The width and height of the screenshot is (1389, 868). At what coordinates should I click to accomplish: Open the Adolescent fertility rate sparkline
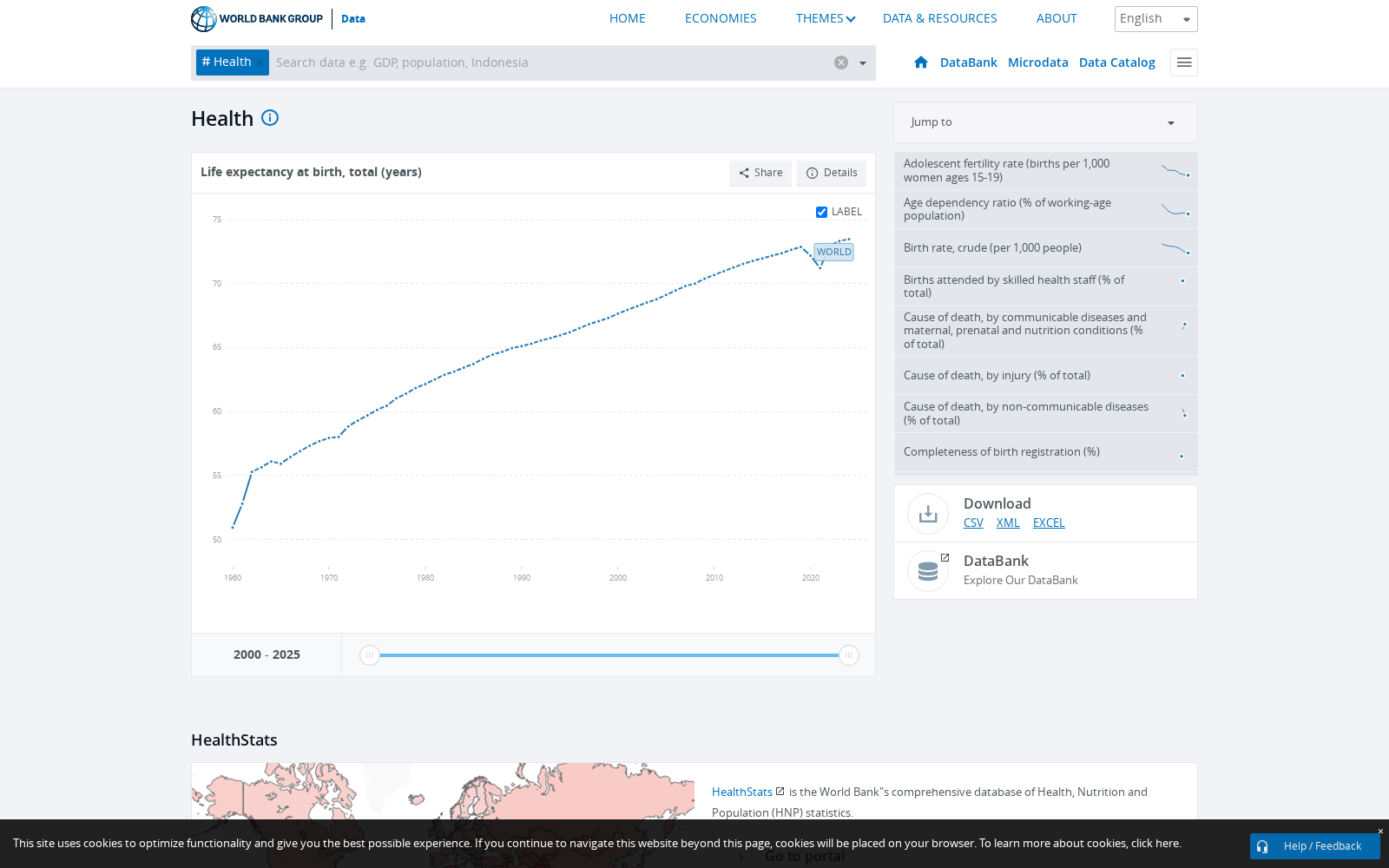pyautogui.click(x=1175, y=171)
